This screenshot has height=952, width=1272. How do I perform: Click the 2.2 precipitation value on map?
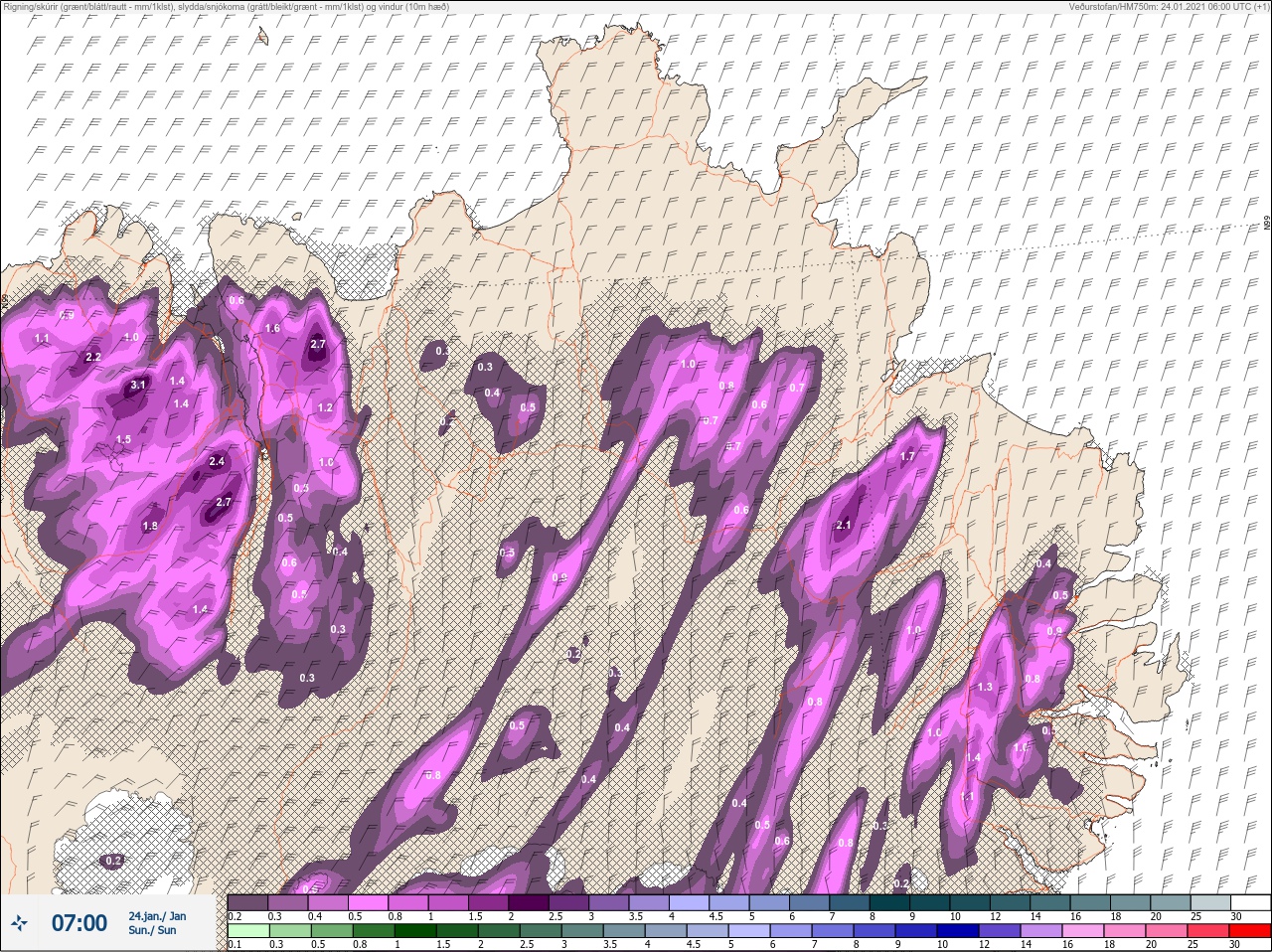pos(93,358)
